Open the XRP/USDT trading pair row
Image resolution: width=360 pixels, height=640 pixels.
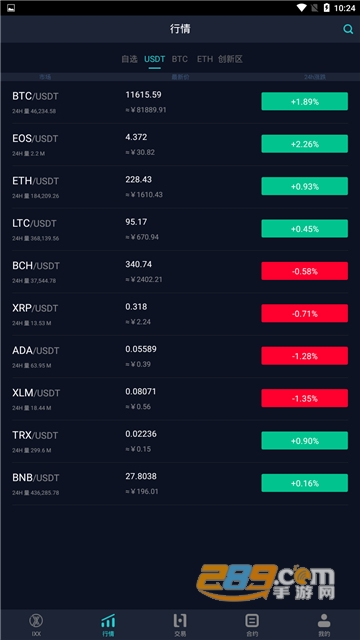(180, 314)
